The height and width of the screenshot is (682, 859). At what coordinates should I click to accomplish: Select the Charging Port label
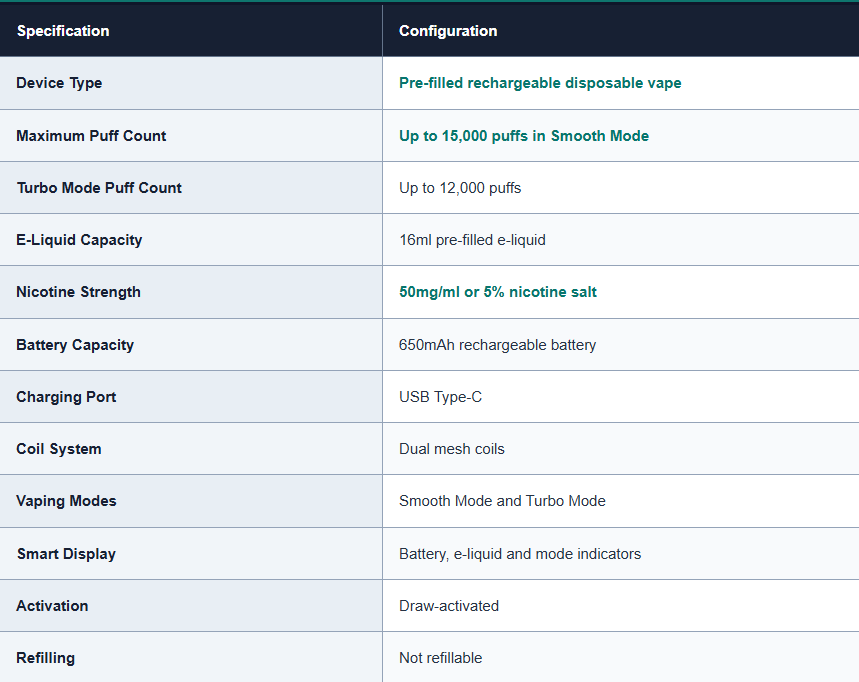[66, 397]
